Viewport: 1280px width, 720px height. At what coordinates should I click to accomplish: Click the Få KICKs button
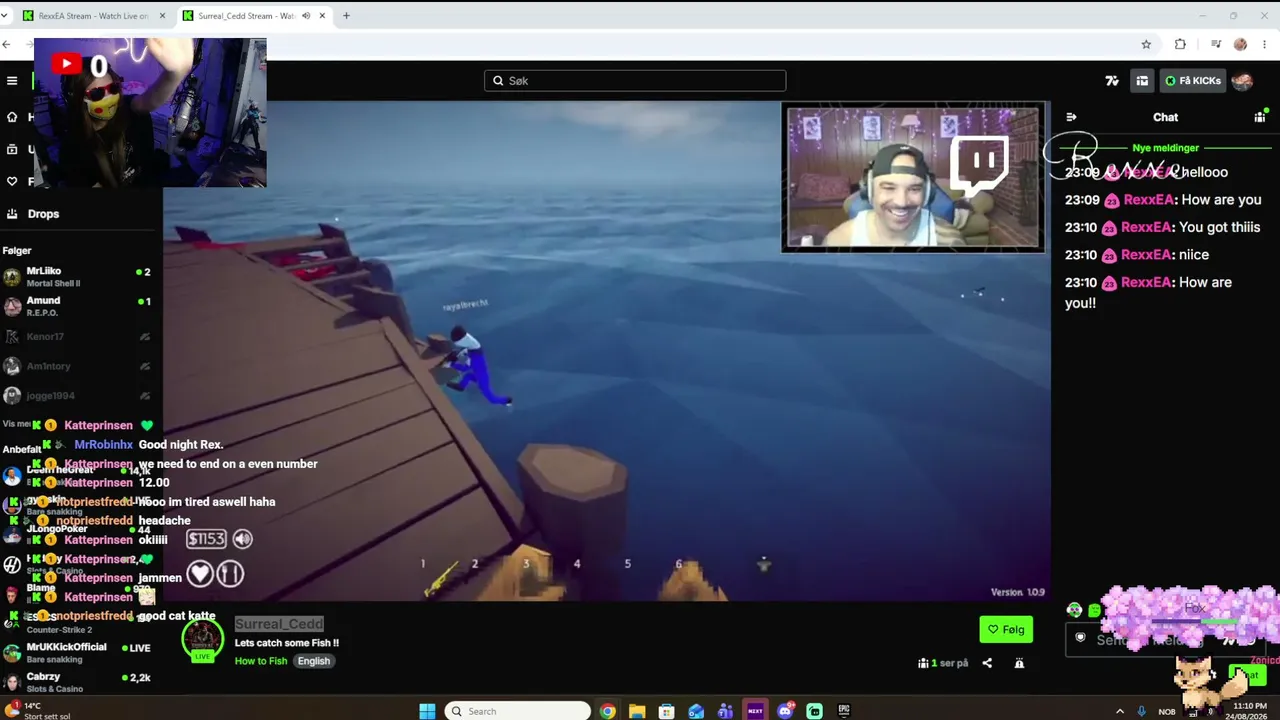click(1193, 81)
